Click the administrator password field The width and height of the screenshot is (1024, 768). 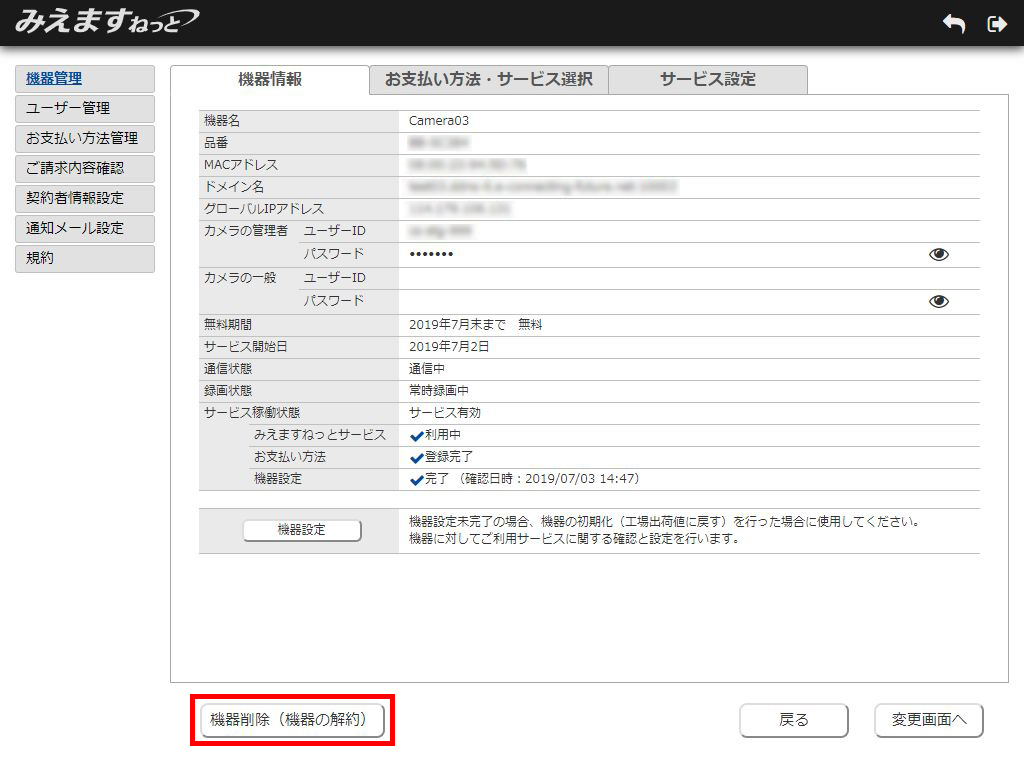pos(660,255)
